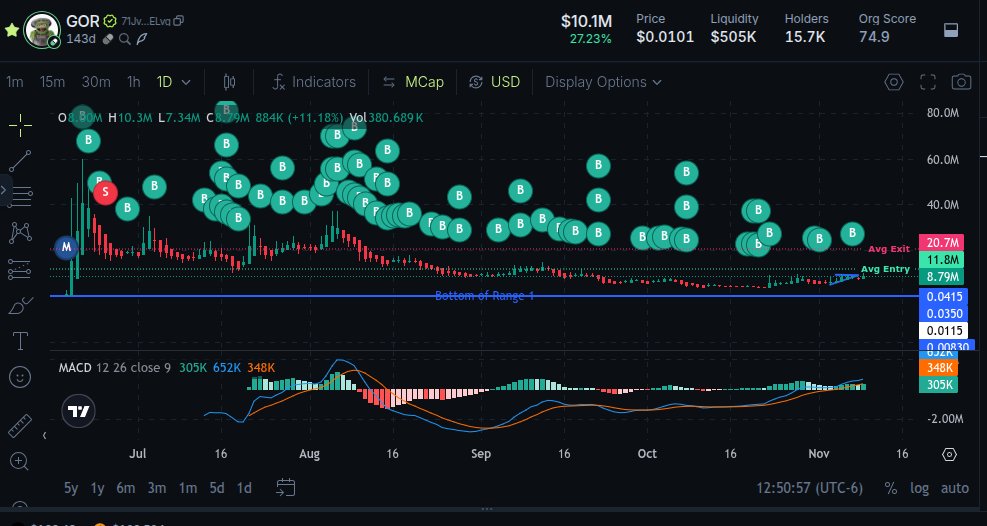The width and height of the screenshot is (987, 526).
Task: Expand the Display Options dropdown
Action: (603, 82)
